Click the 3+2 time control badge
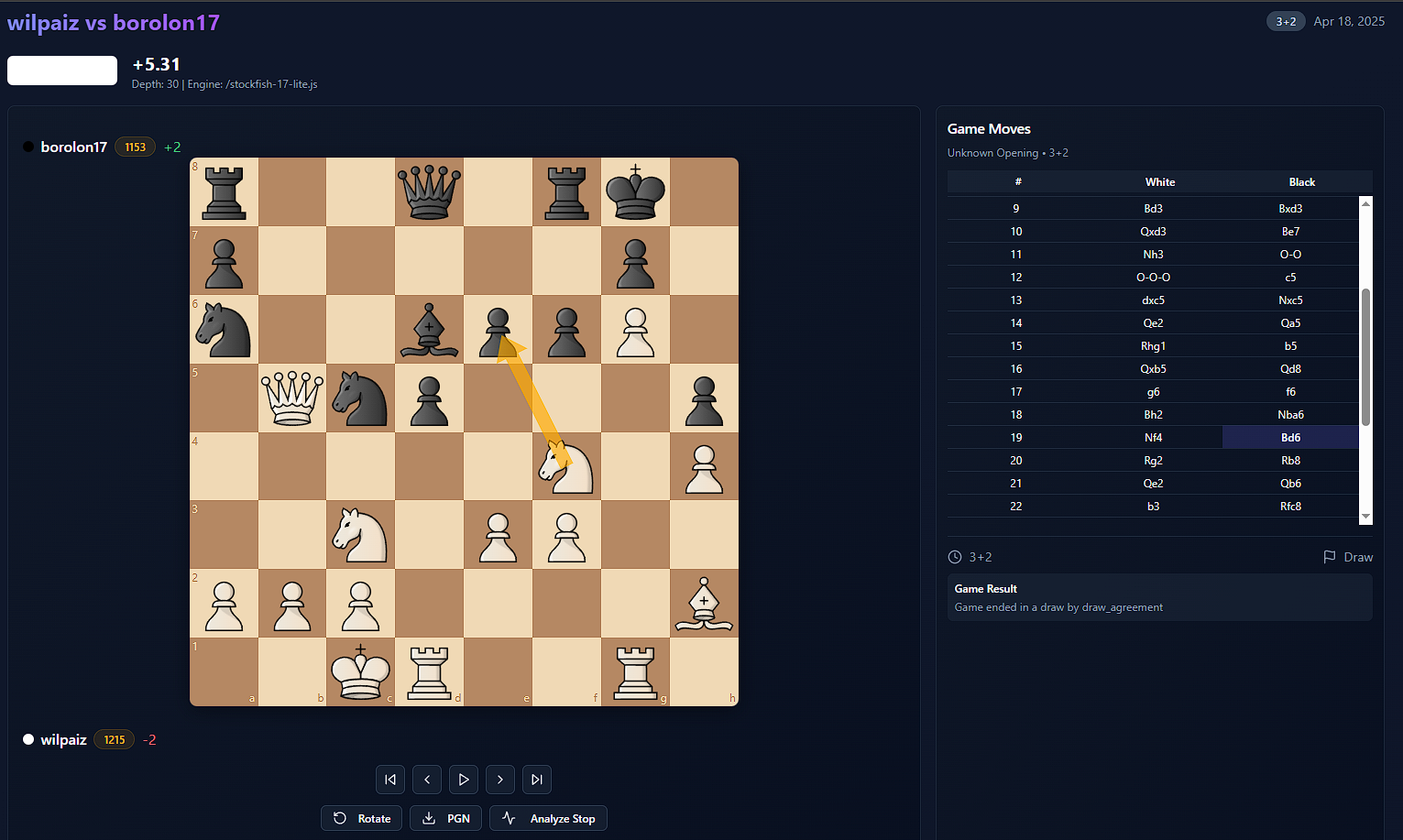Viewport: 1403px width, 840px height. pyautogui.click(x=1285, y=20)
